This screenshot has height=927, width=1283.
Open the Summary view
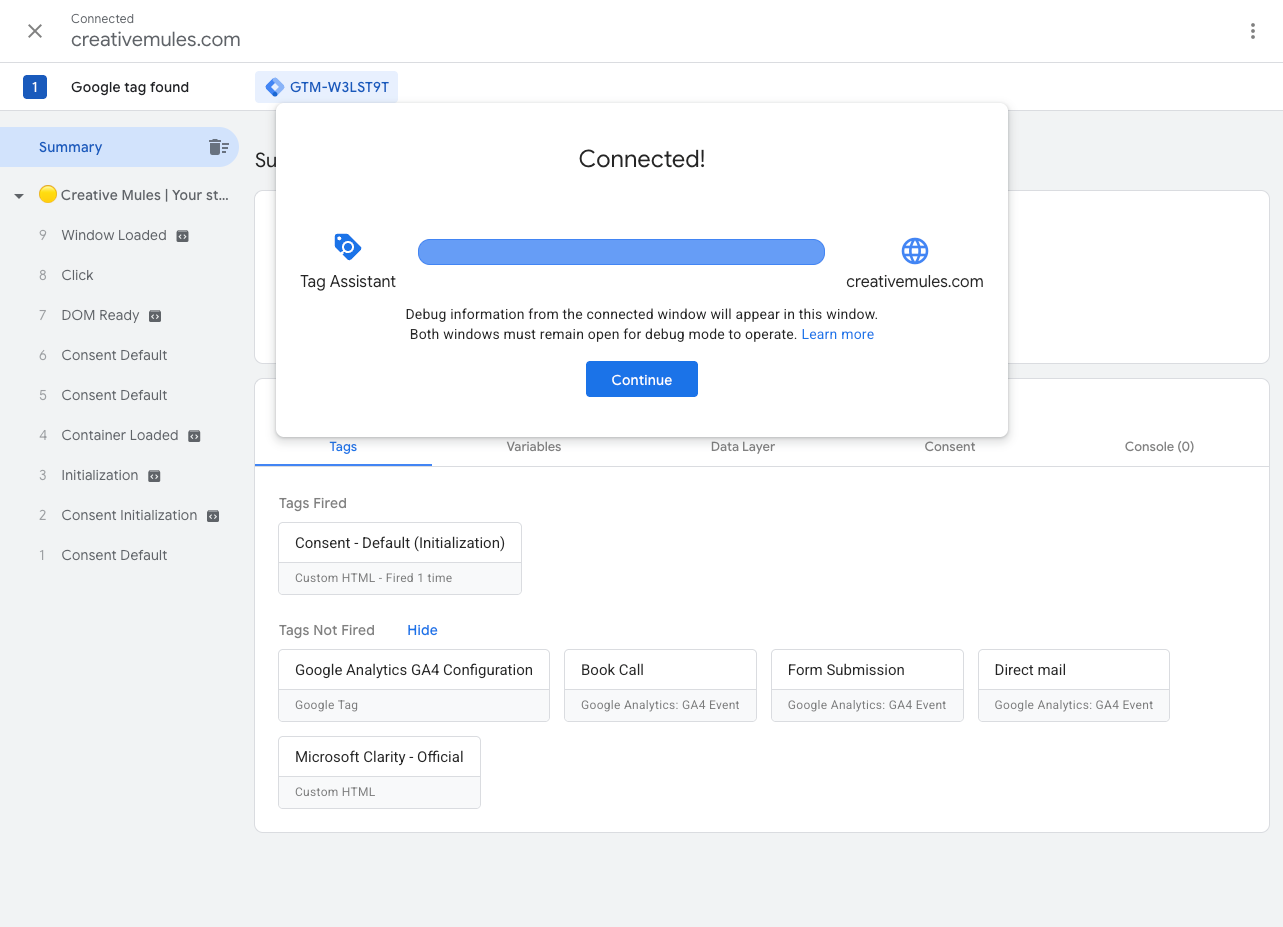119,147
